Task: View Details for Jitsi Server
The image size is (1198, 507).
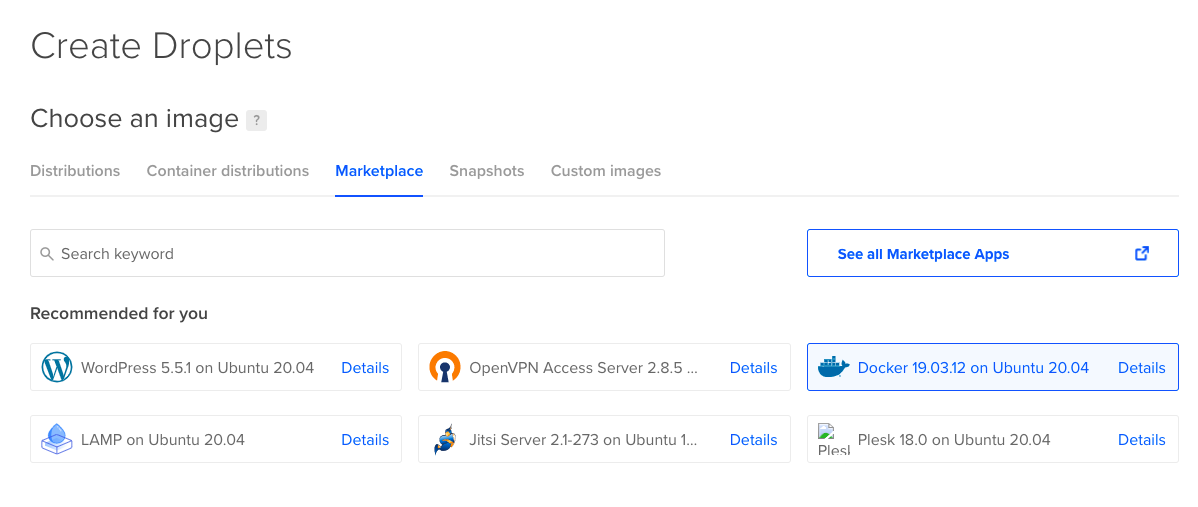Action: pos(753,440)
